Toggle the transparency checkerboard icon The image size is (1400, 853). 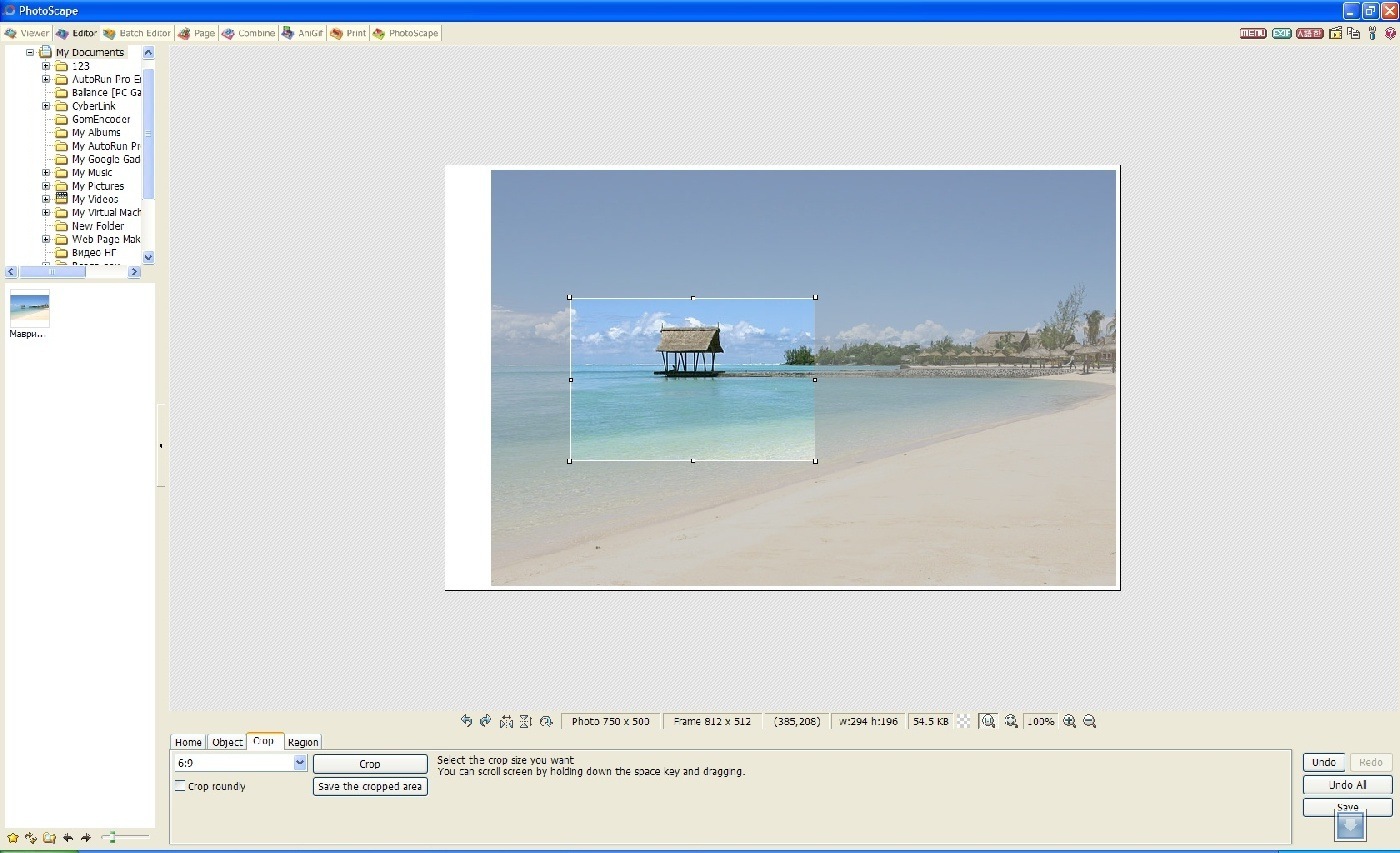[964, 721]
